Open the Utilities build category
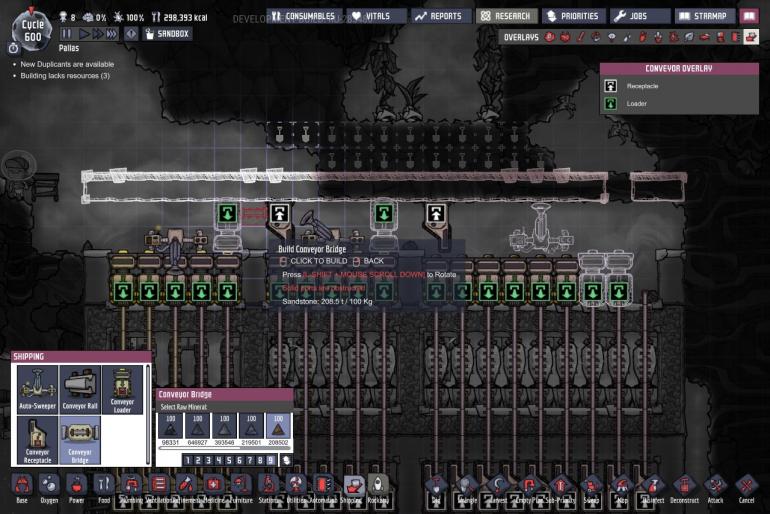The image size is (770, 514). click(296, 488)
